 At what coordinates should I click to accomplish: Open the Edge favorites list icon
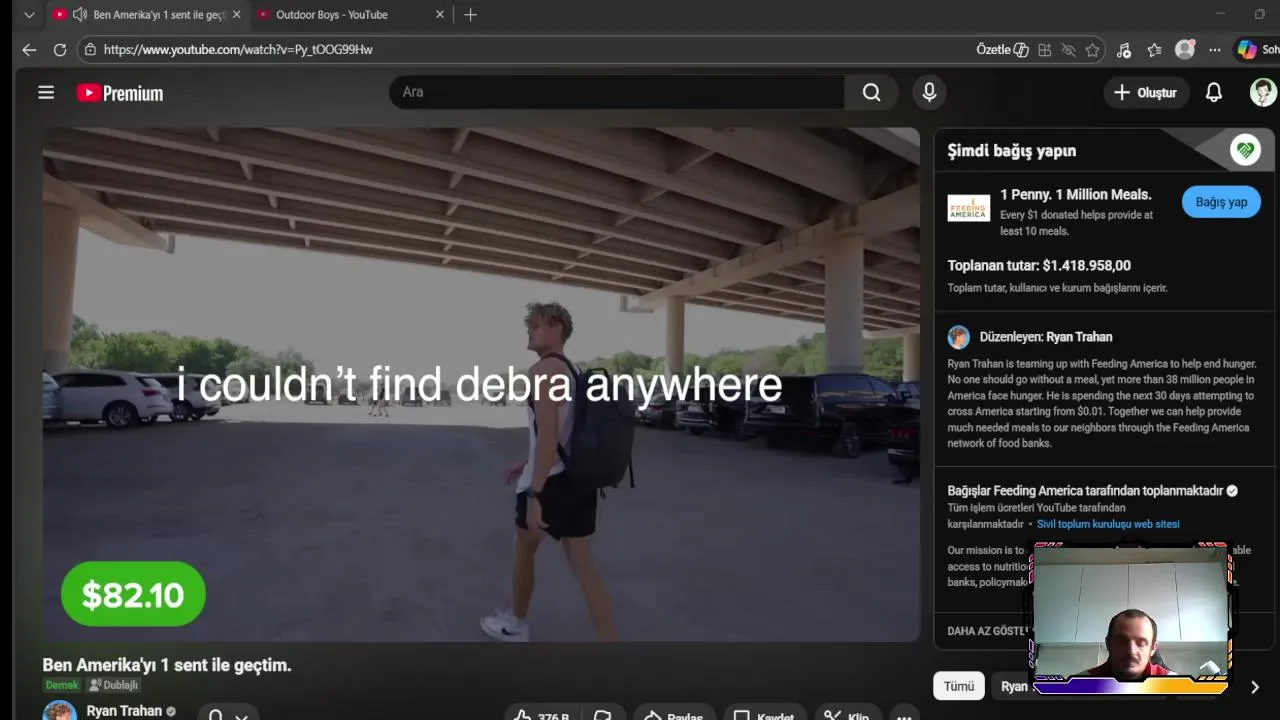(x=1155, y=49)
